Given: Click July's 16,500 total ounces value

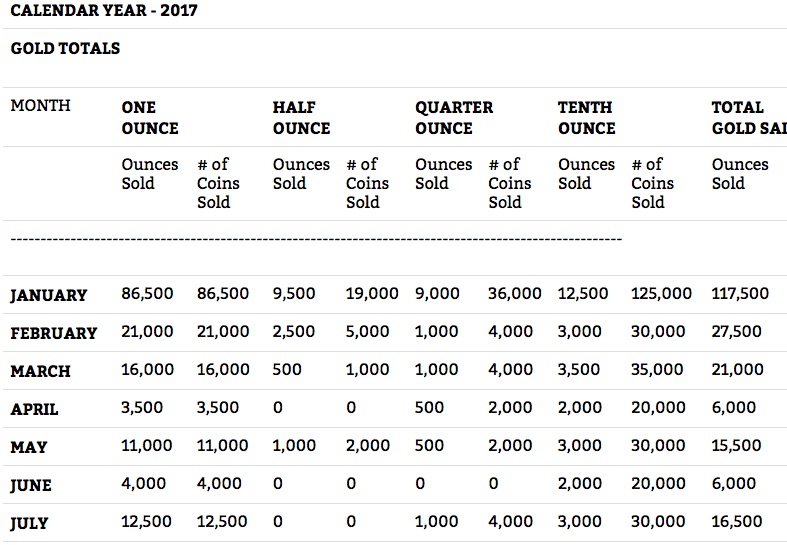Looking at the screenshot, I should (x=736, y=522).
